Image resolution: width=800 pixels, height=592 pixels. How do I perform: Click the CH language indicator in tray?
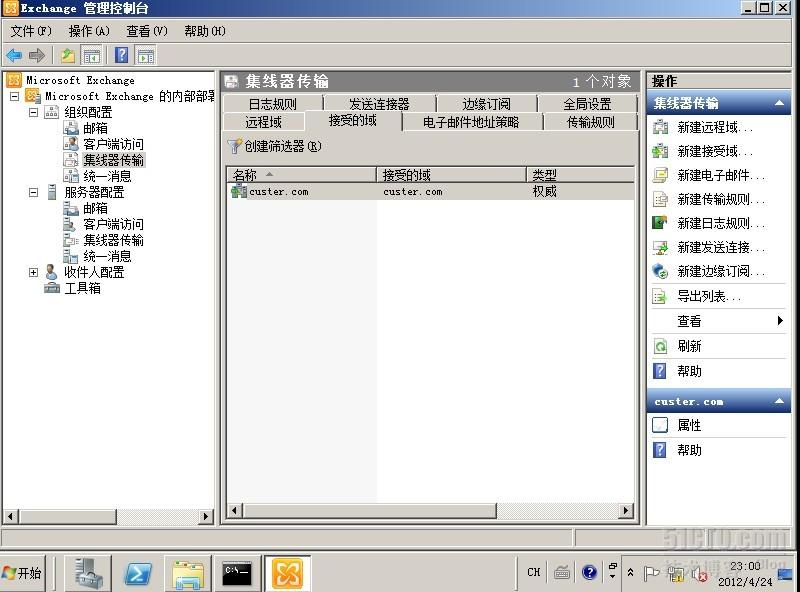point(534,573)
